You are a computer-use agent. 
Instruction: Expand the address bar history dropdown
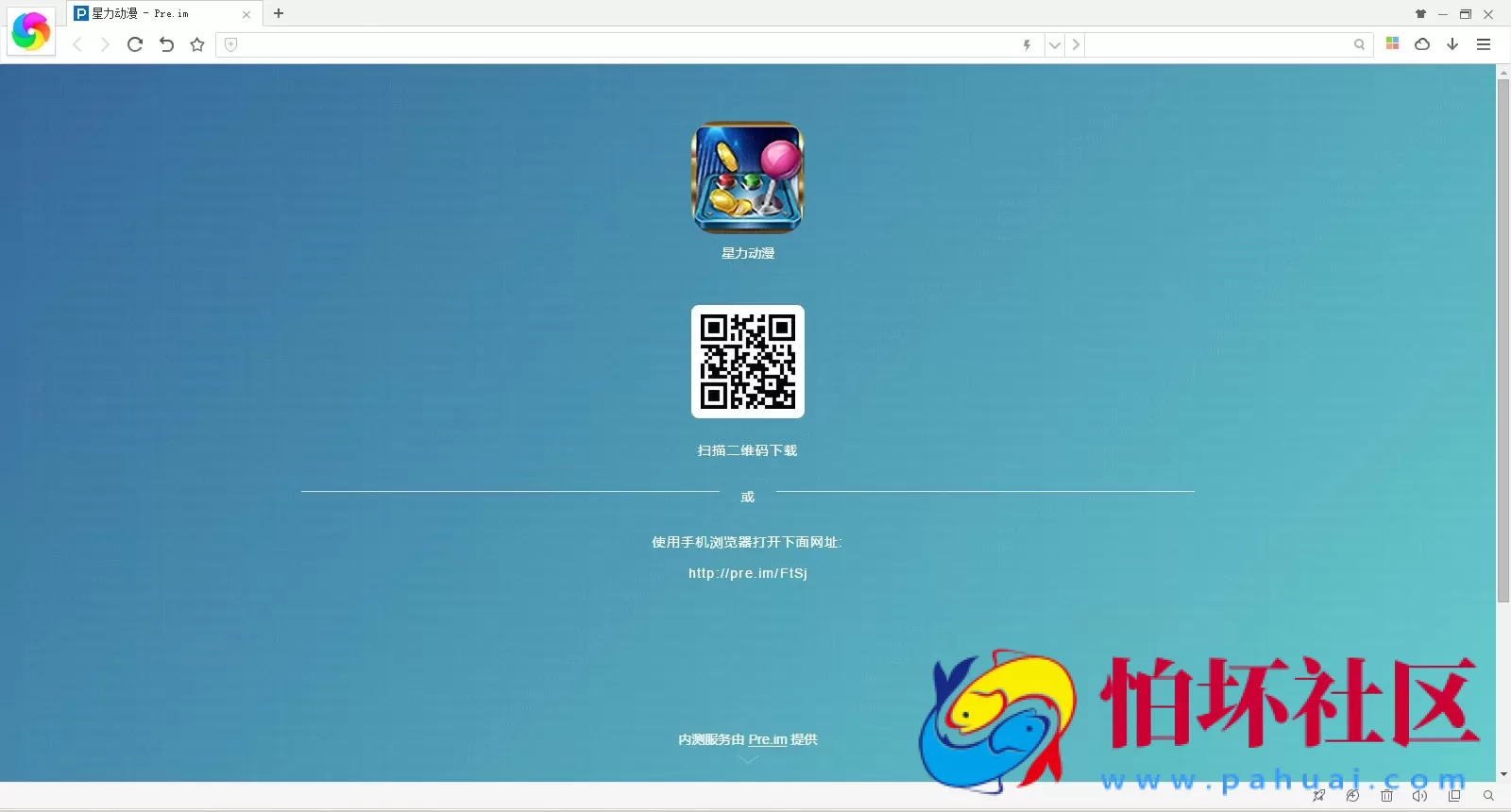coord(1055,44)
